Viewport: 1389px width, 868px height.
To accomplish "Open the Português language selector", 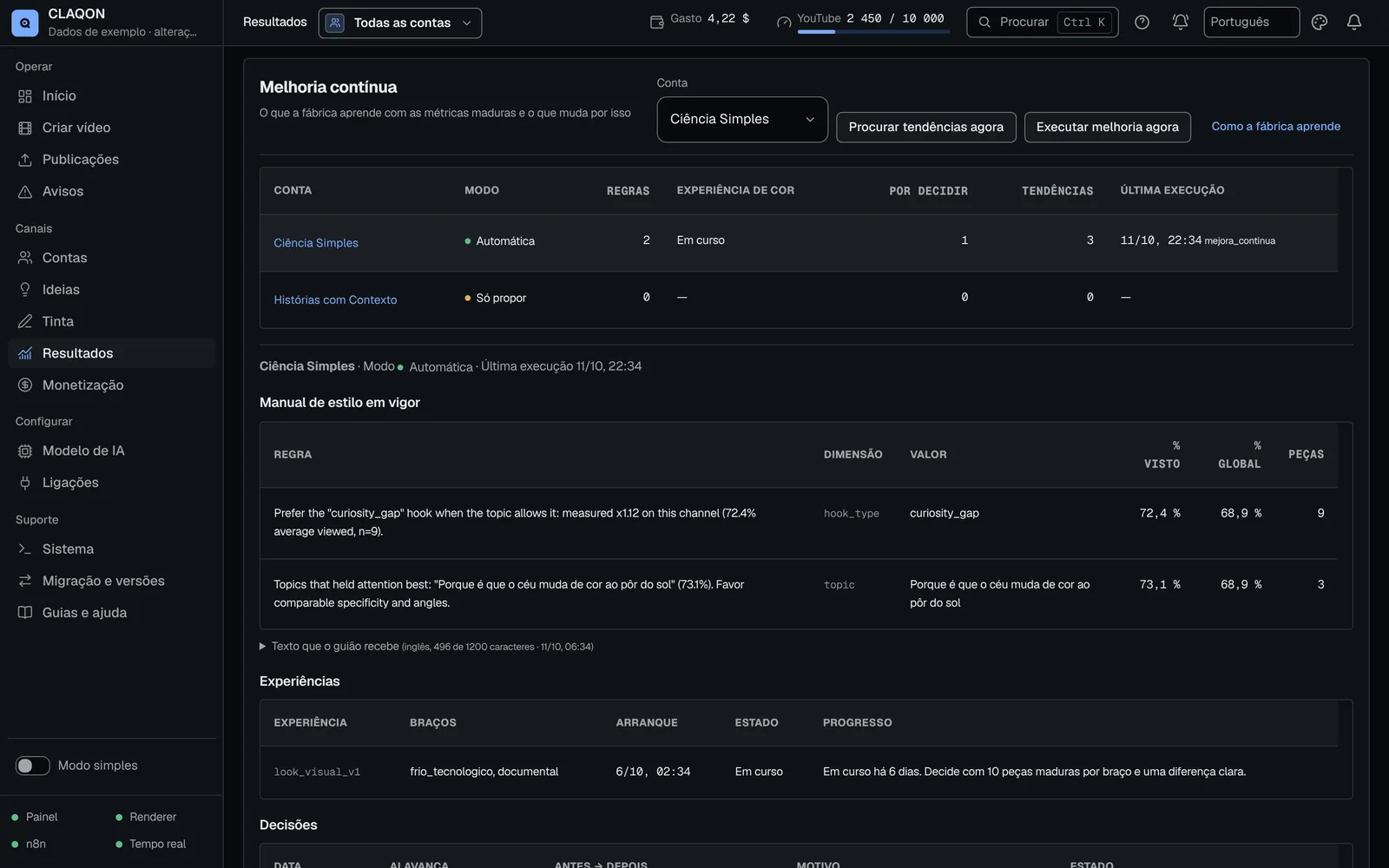I will [x=1251, y=23].
